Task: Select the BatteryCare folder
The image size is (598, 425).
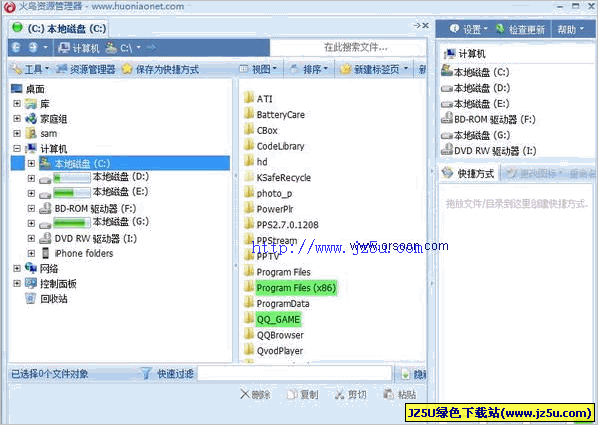Action: coord(281,115)
